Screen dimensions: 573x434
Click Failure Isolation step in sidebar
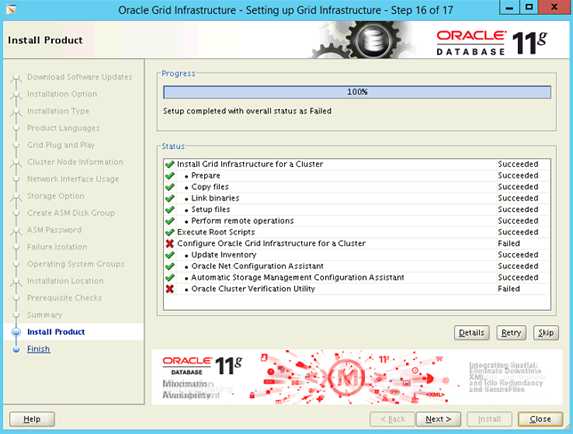pyautogui.click(x=57, y=247)
